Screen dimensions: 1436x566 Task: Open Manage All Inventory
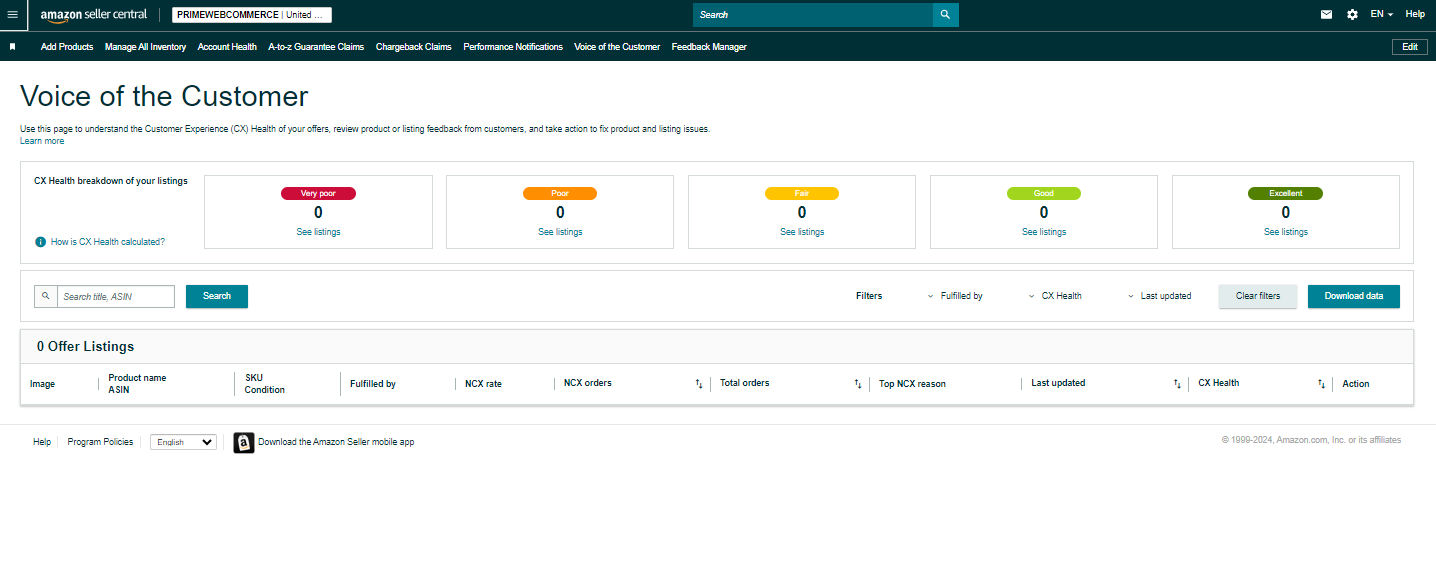(x=145, y=47)
